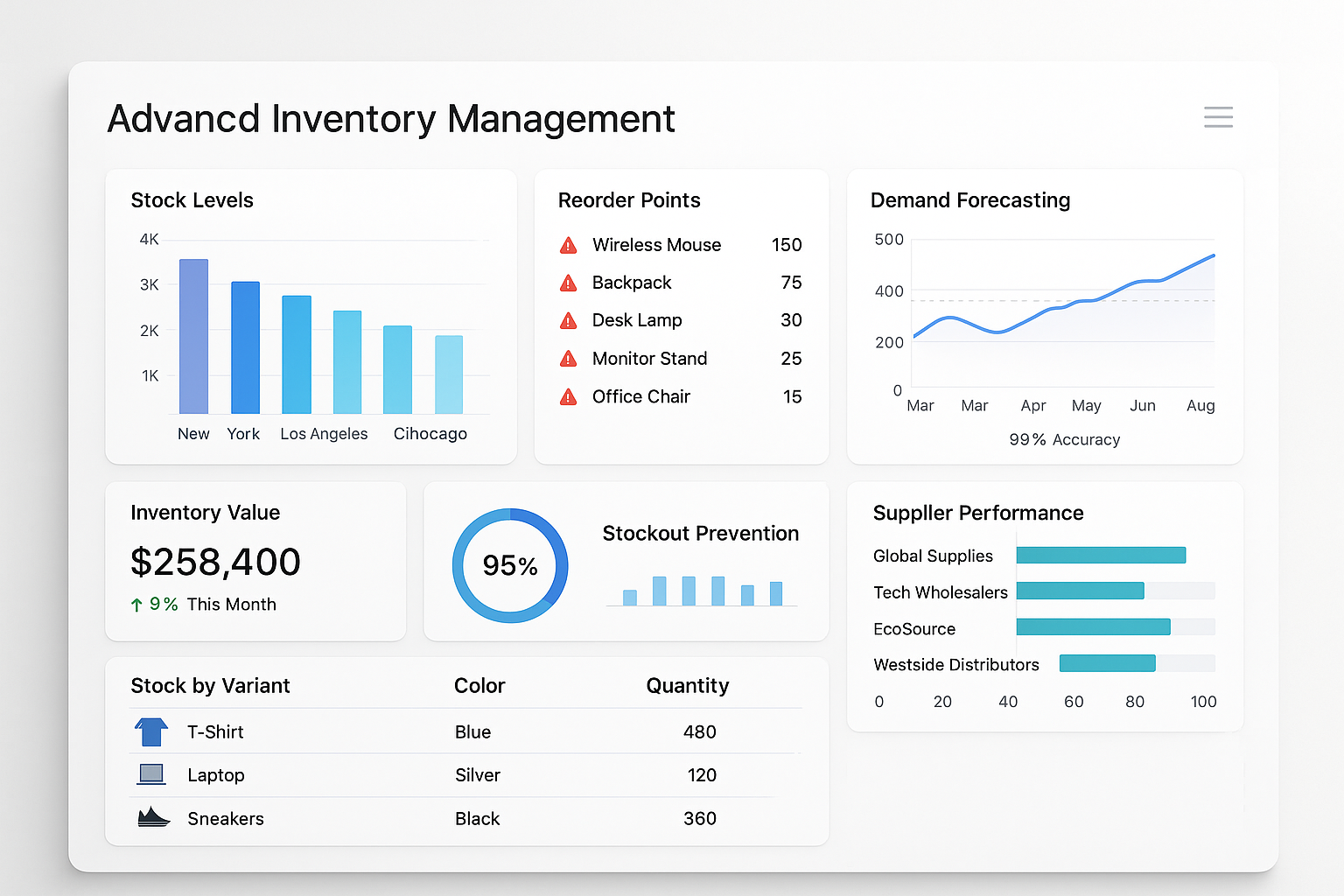Open the hamburger menu

pos(1218,117)
